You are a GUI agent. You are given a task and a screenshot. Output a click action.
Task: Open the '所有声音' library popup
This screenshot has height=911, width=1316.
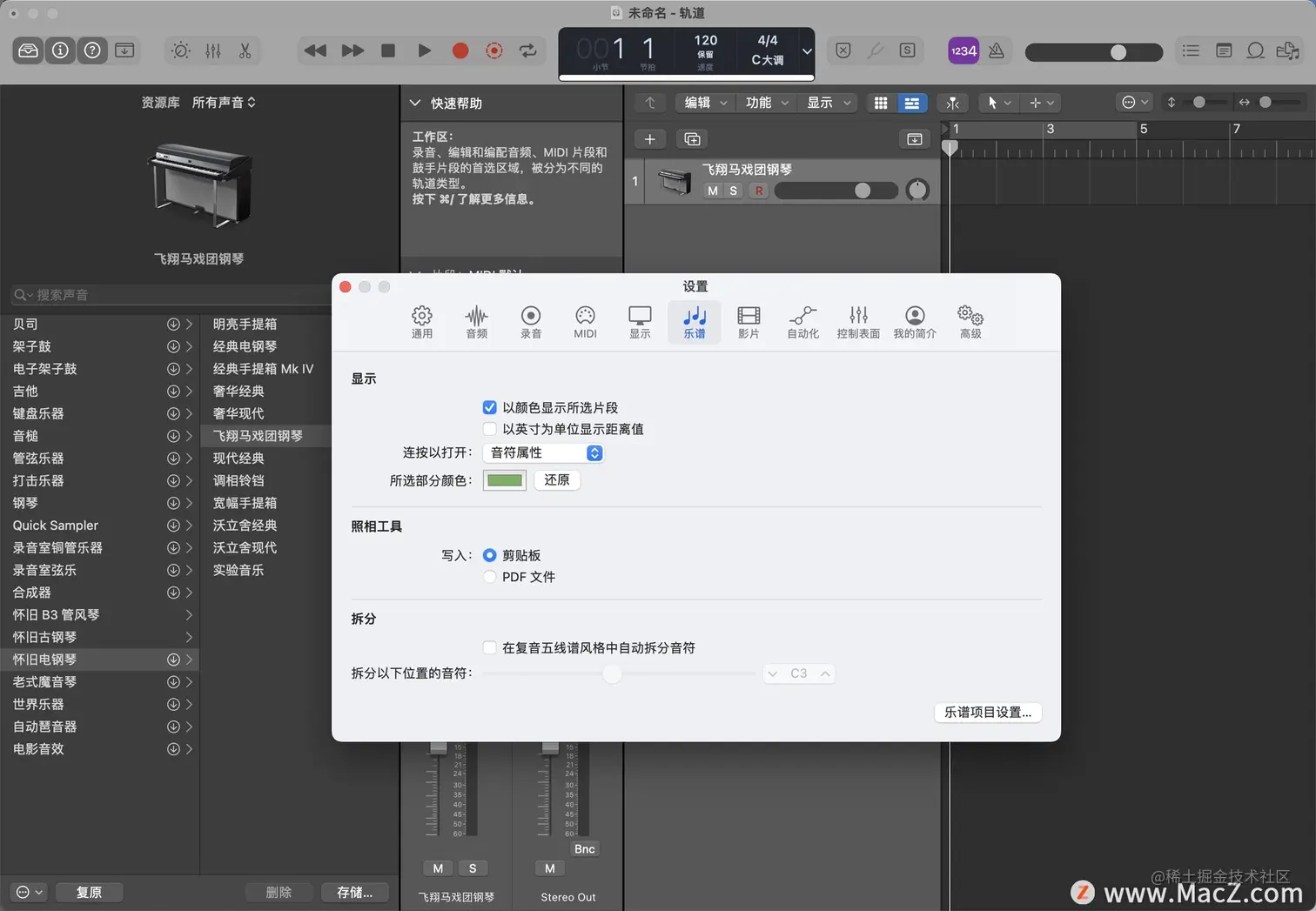[x=224, y=103]
